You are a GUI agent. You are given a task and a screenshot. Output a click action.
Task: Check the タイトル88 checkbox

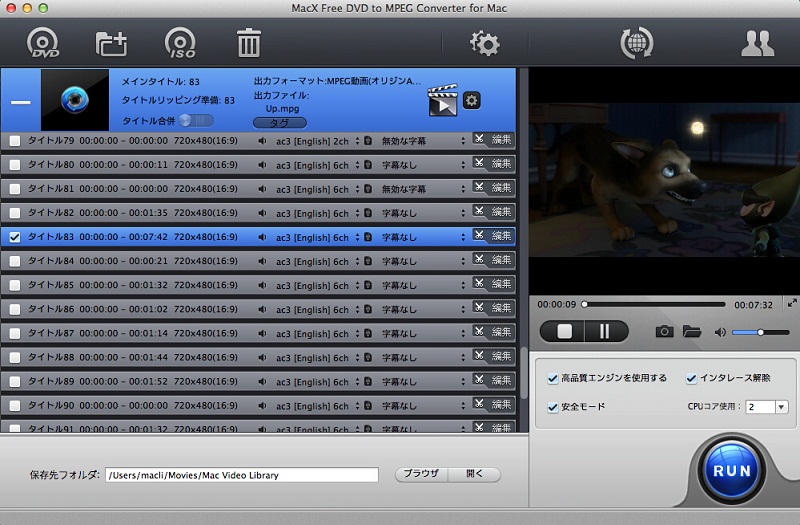pyautogui.click(x=15, y=358)
